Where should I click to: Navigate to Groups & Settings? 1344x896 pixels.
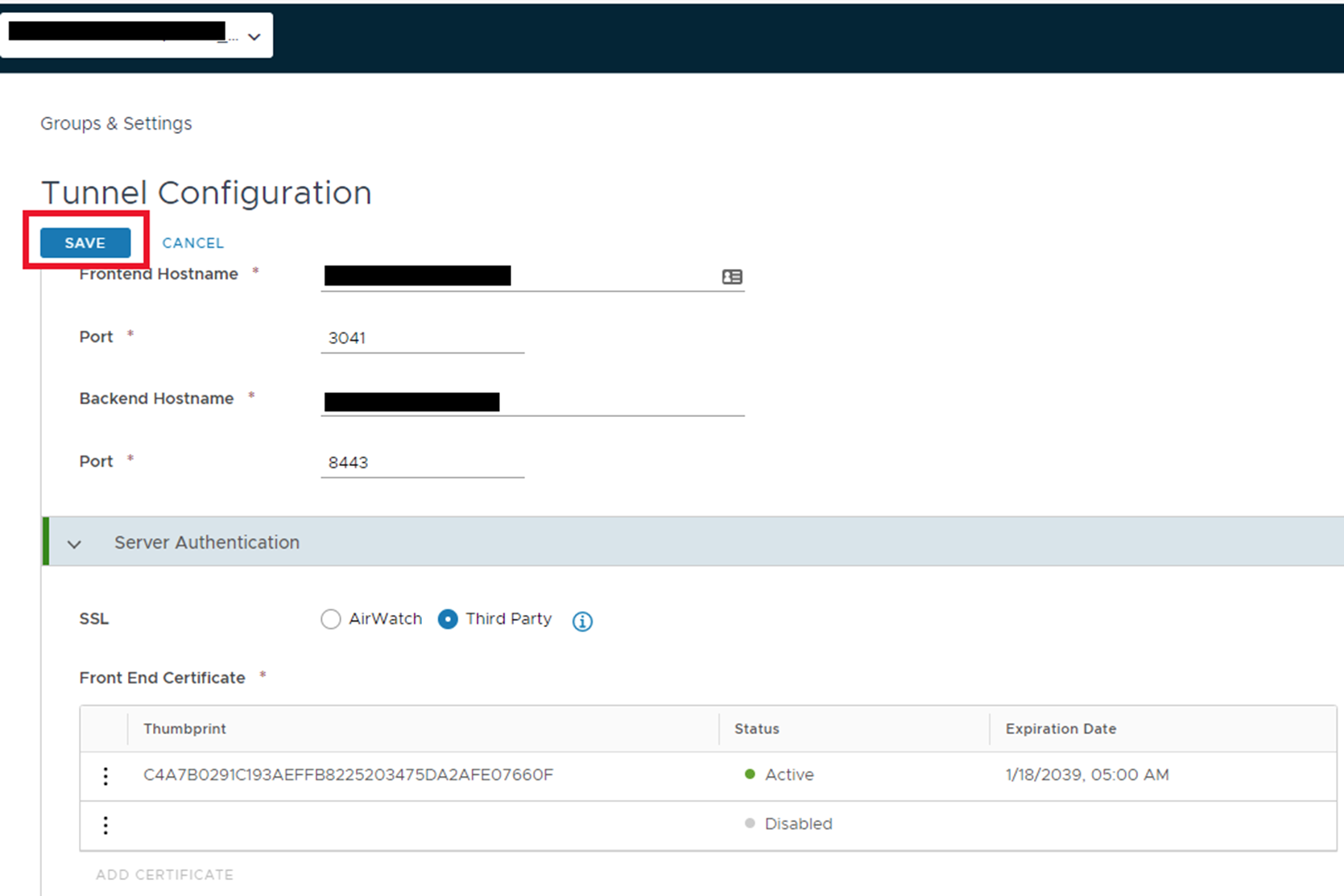coord(116,123)
